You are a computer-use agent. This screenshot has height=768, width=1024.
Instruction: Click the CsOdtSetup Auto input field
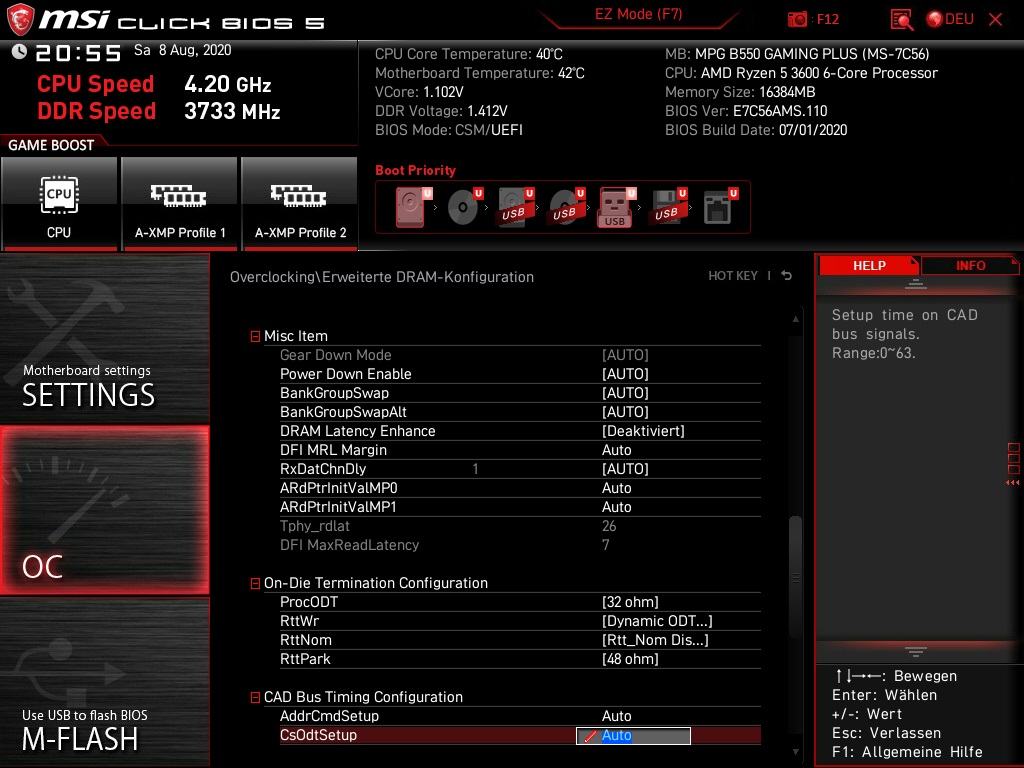click(x=633, y=735)
